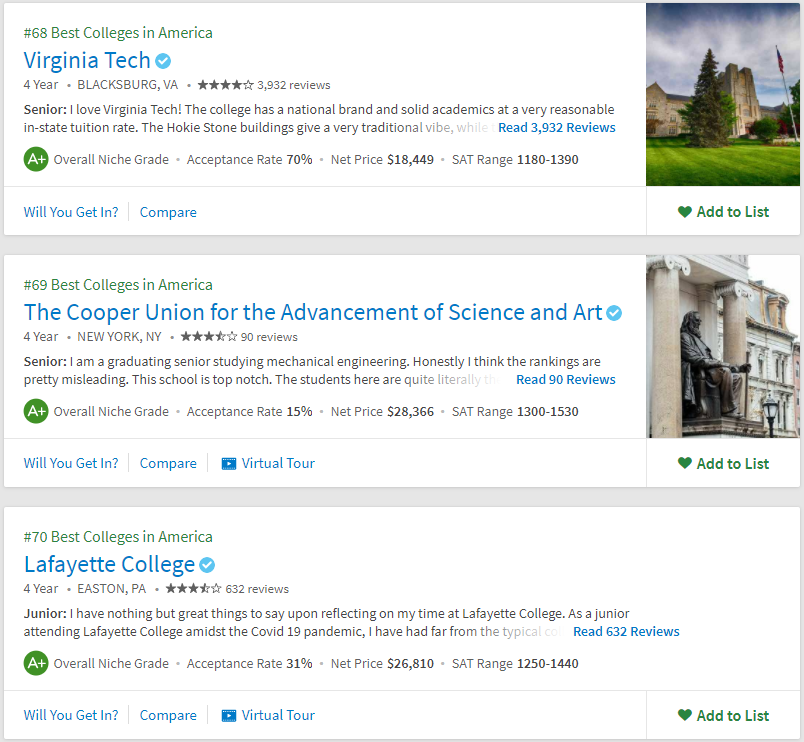Click the 'NEW YORK, NY' location text

coord(119,336)
